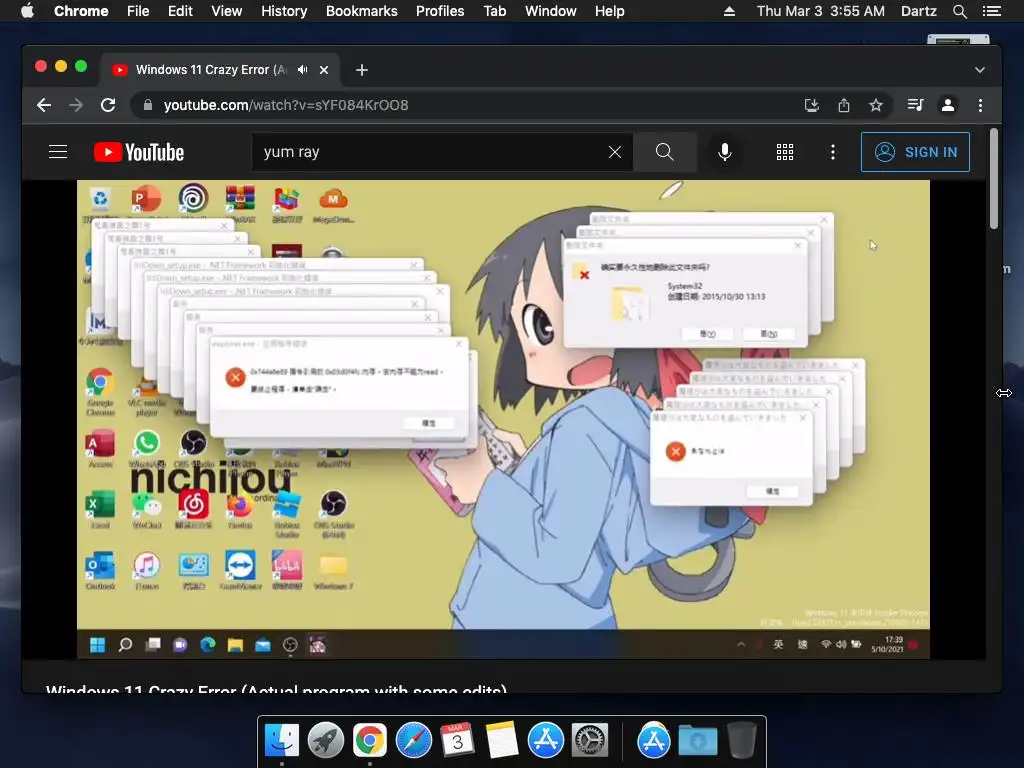Show the date and time panel
This screenshot has height=768, width=1024.
pyautogui.click(x=821, y=11)
